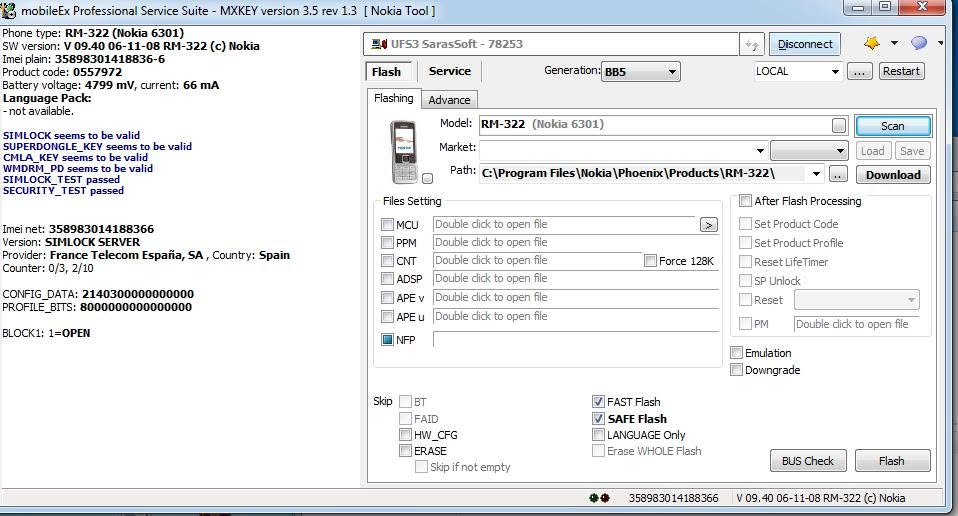Click the Load button
This screenshot has height=516, width=958.
point(872,151)
